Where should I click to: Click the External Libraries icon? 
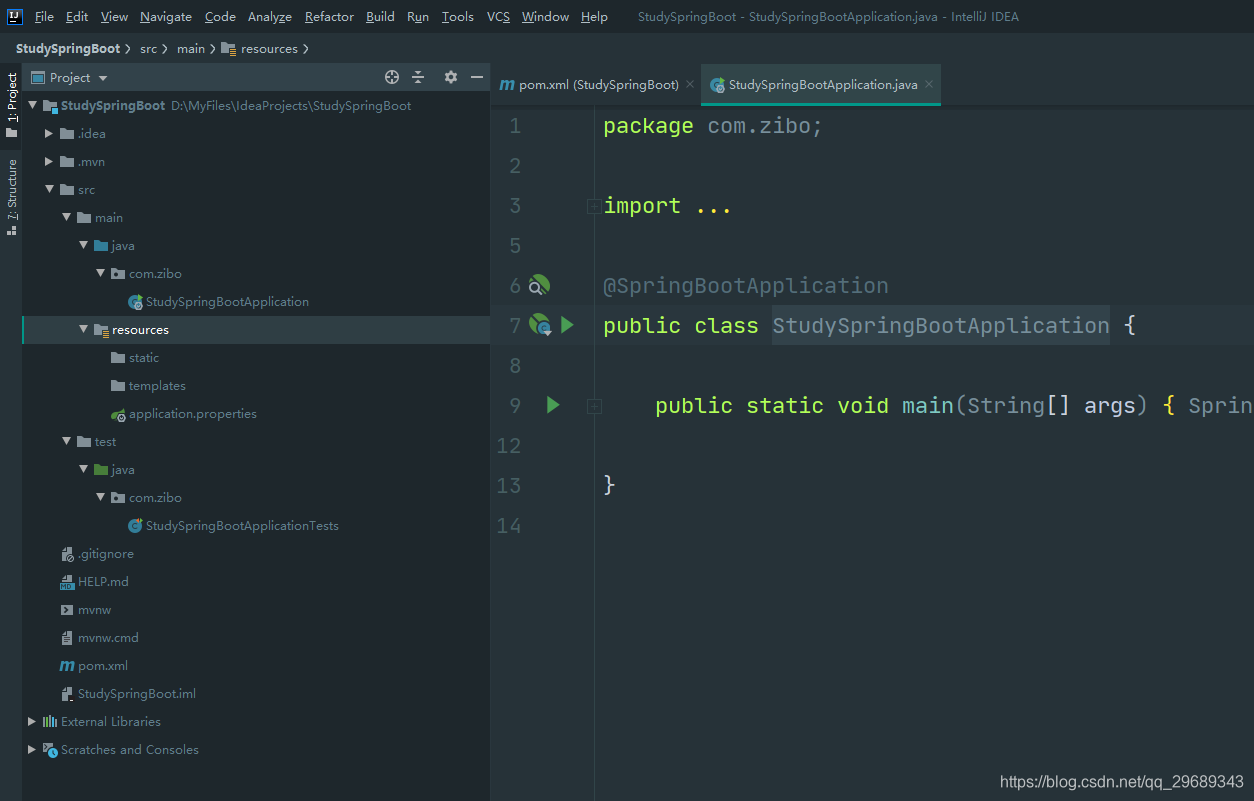click(50, 721)
